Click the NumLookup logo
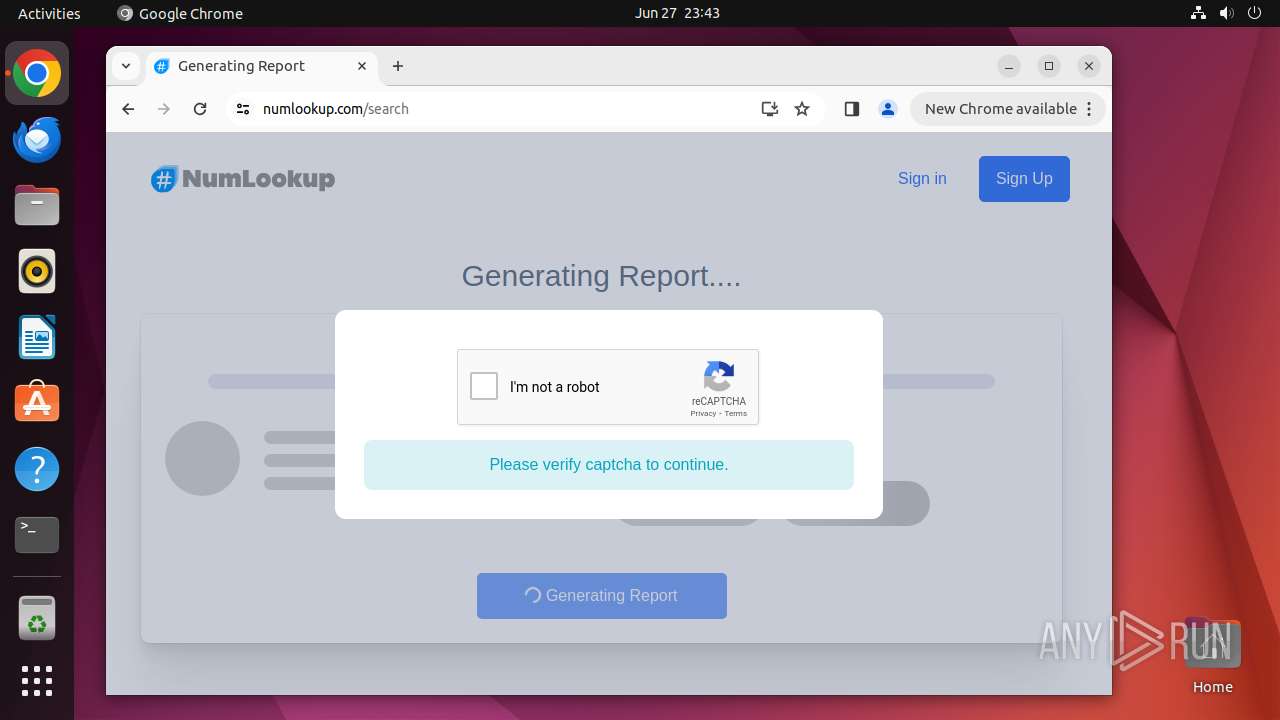 (x=243, y=179)
